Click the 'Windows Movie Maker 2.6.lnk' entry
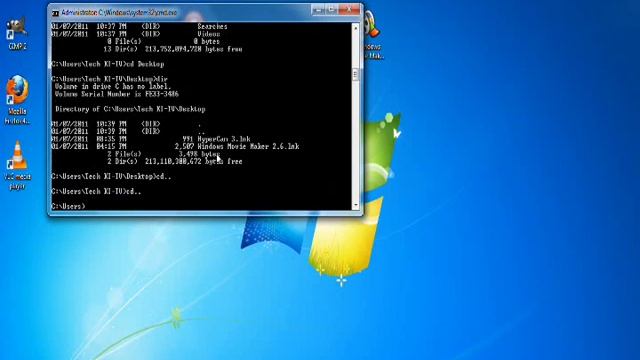 pyautogui.click(x=248, y=146)
